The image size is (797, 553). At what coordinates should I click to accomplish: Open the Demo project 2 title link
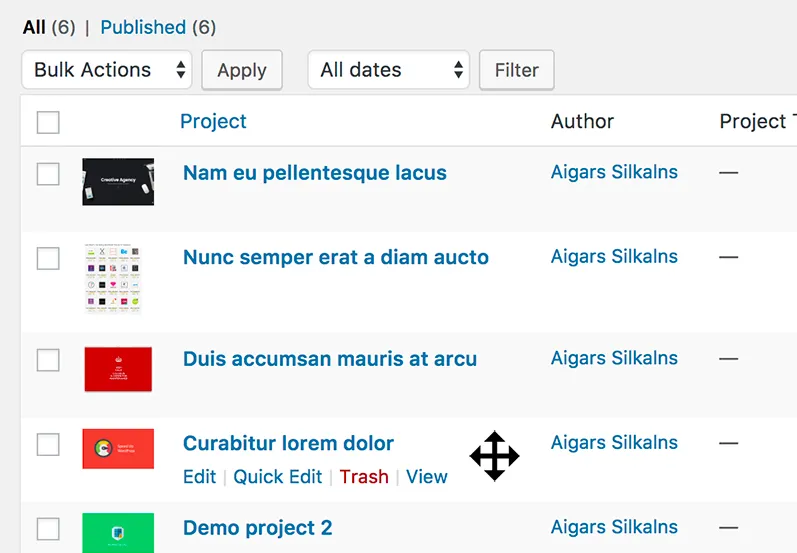coord(258,528)
